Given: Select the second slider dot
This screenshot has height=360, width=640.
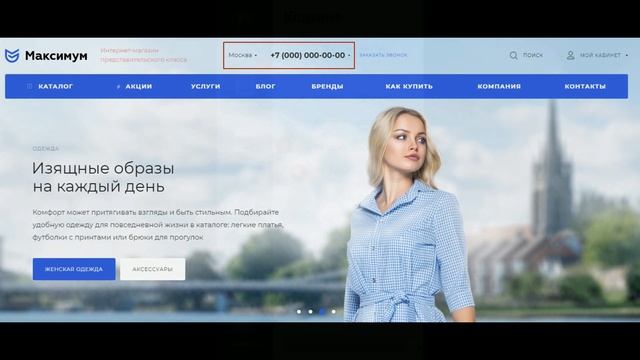Looking at the screenshot, I should (310, 311).
